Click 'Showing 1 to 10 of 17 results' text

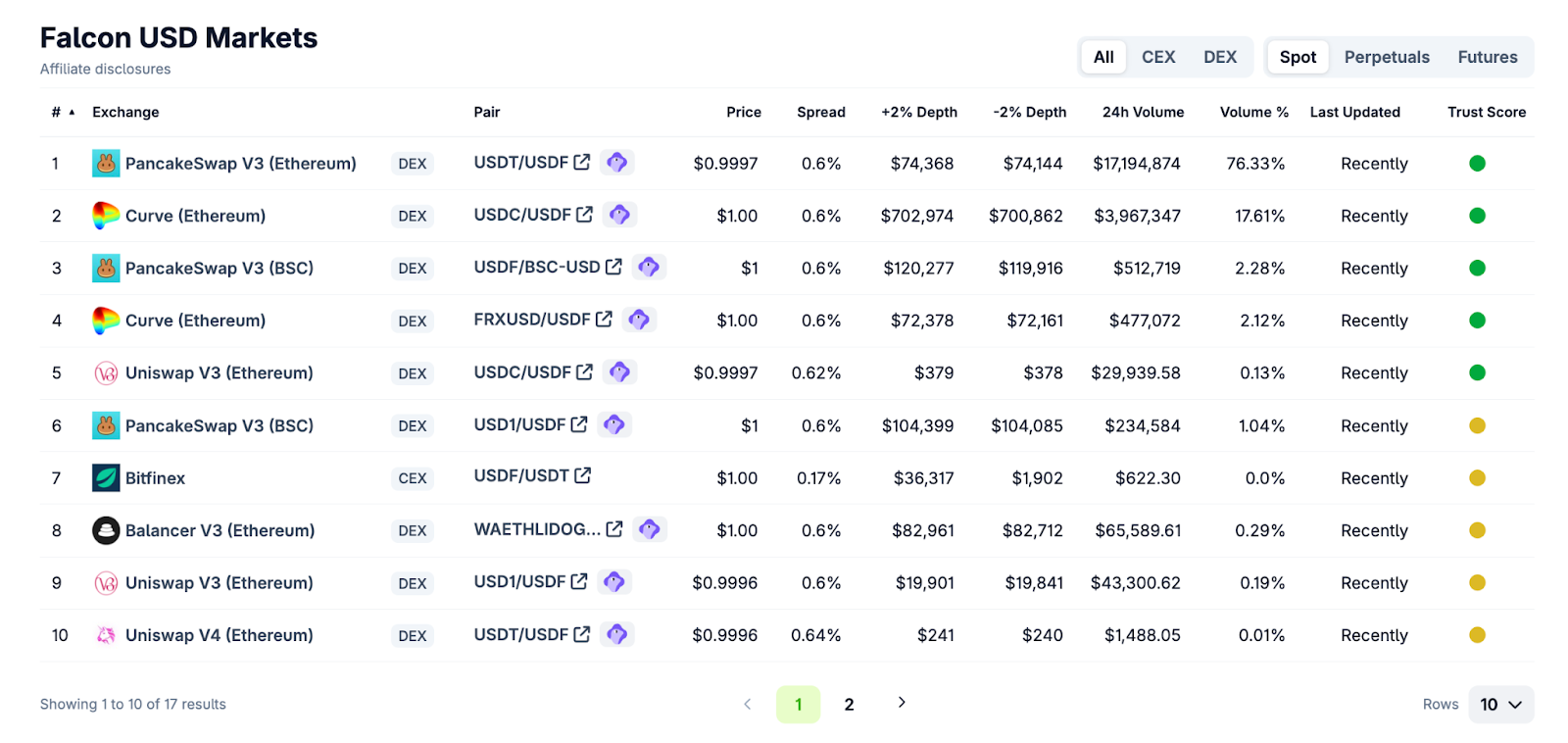tap(133, 704)
